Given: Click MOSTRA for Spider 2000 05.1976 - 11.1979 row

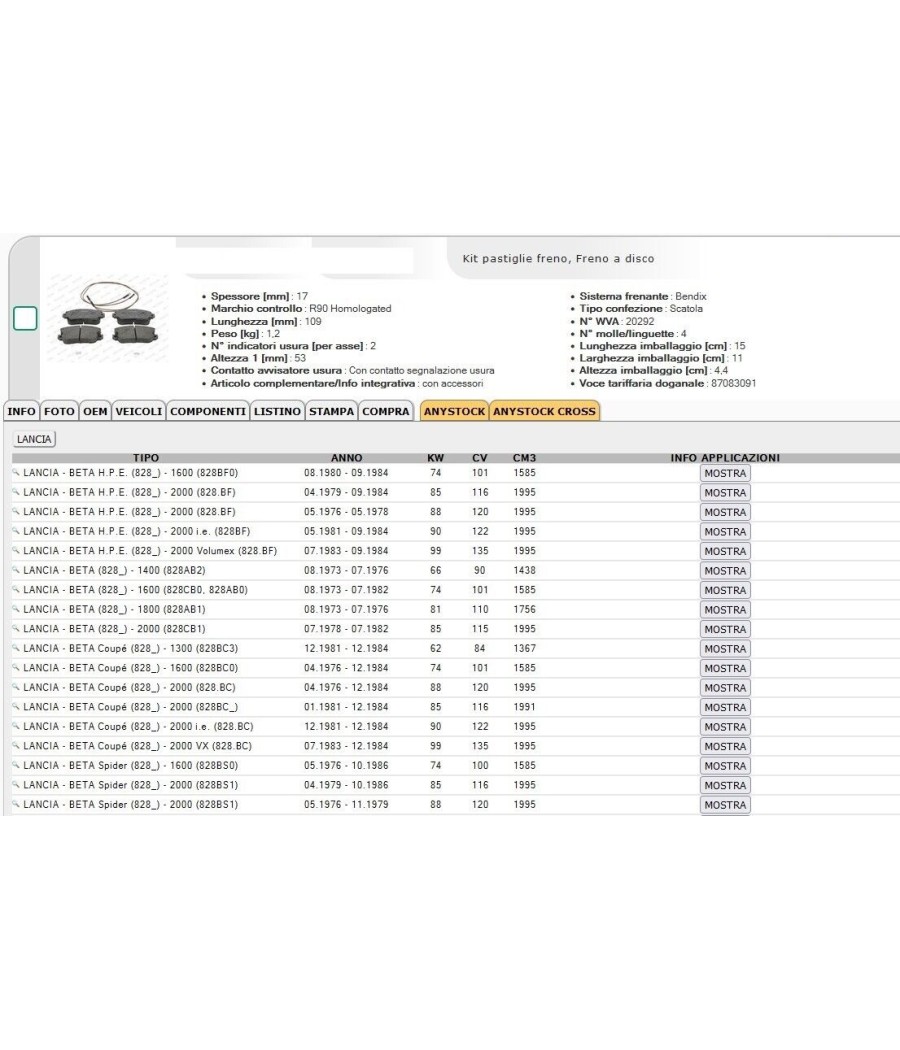Looking at the screenshot, I should pos(725,805).
